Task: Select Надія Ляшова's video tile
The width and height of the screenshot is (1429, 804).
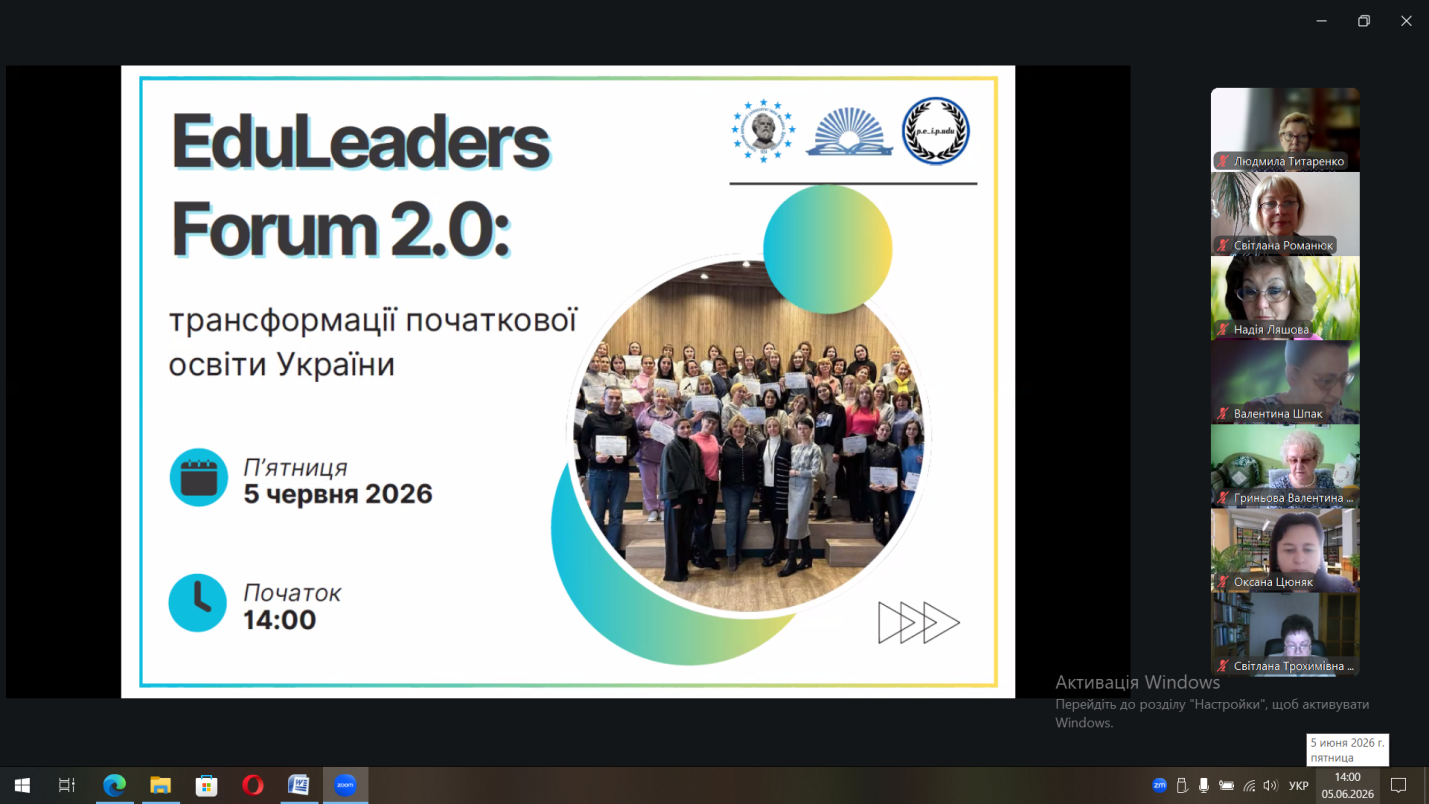Action: 1285,297
